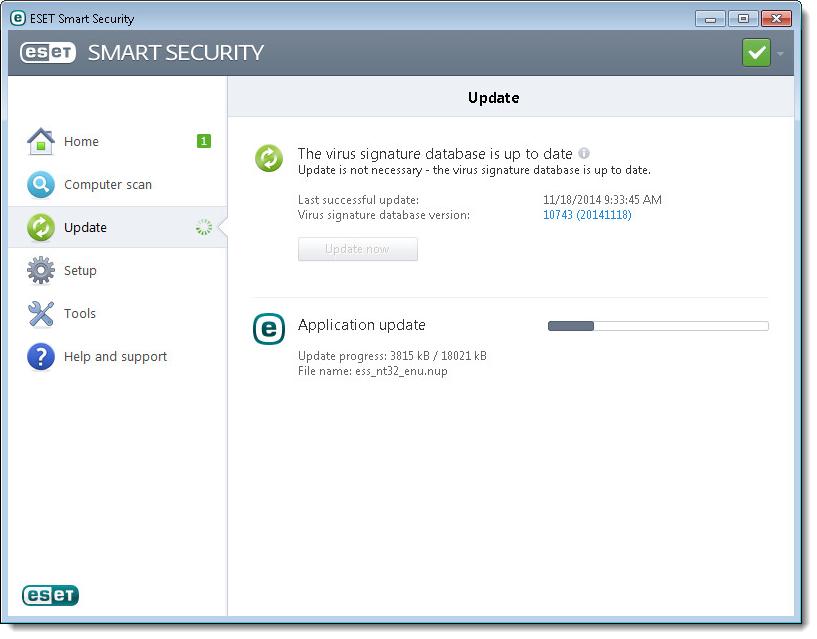Click the Tools wrench icon
The height and width of the screenshot is (639, 817).
(40, 314)
